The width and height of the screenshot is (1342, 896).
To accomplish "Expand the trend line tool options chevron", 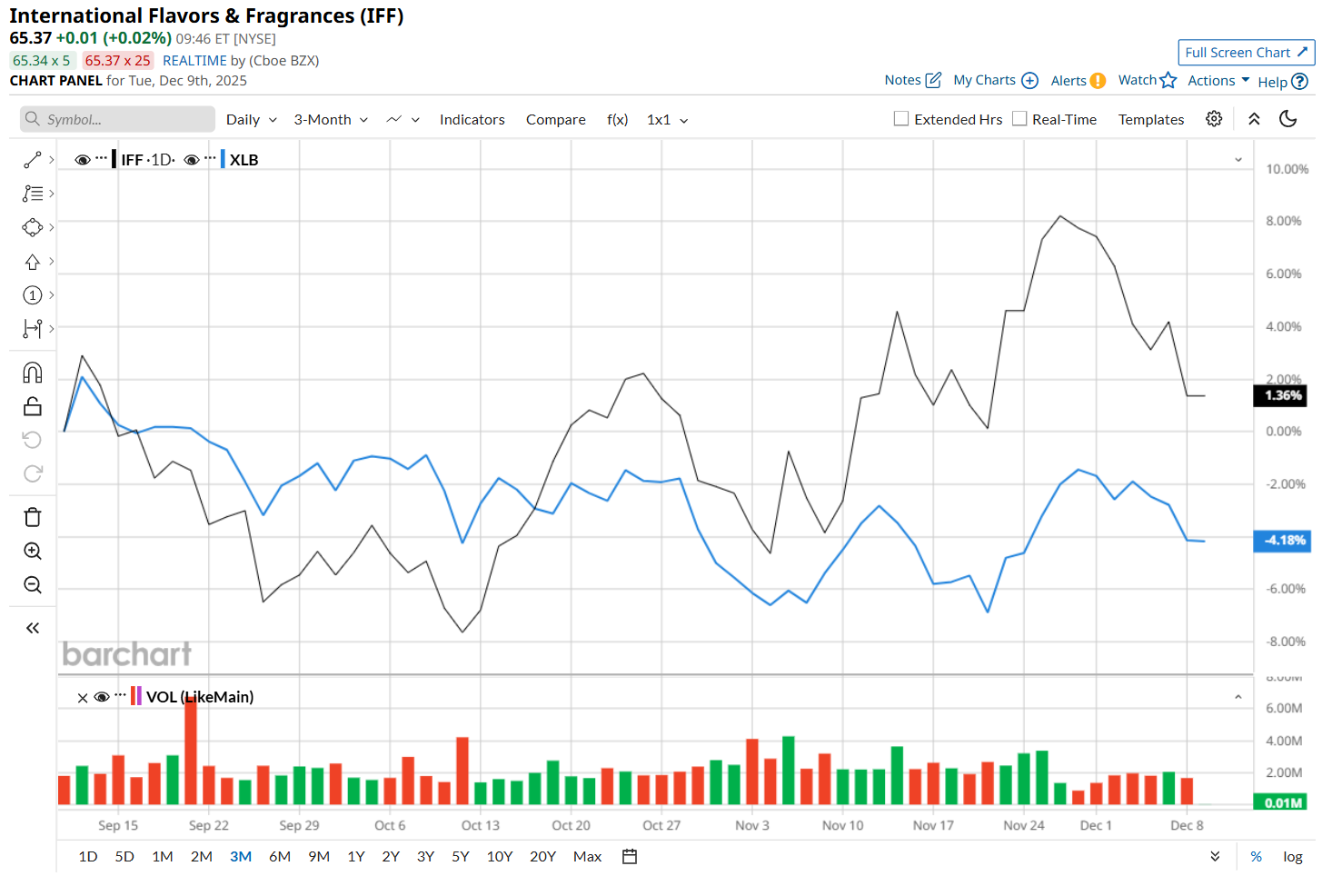I will [52, 160].
